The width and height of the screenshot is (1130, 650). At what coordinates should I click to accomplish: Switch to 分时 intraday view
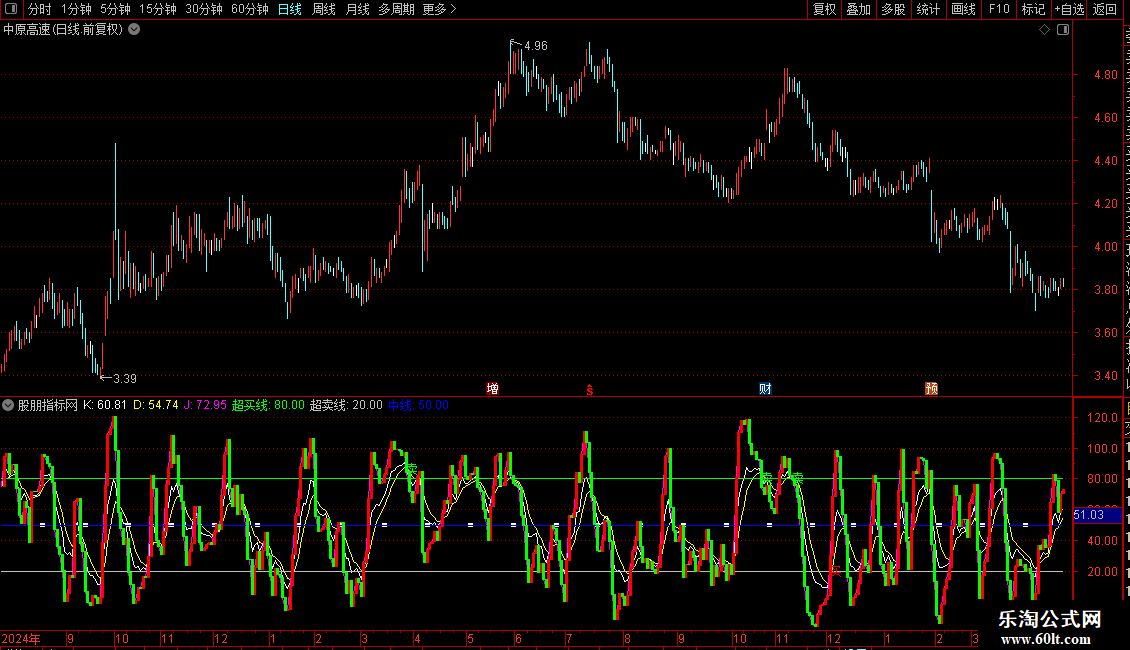[x=40, y=9]
